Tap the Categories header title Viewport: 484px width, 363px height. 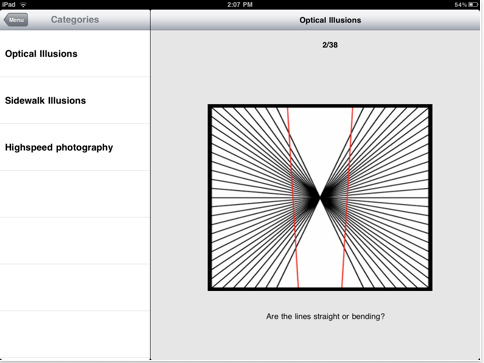point(75,20)
